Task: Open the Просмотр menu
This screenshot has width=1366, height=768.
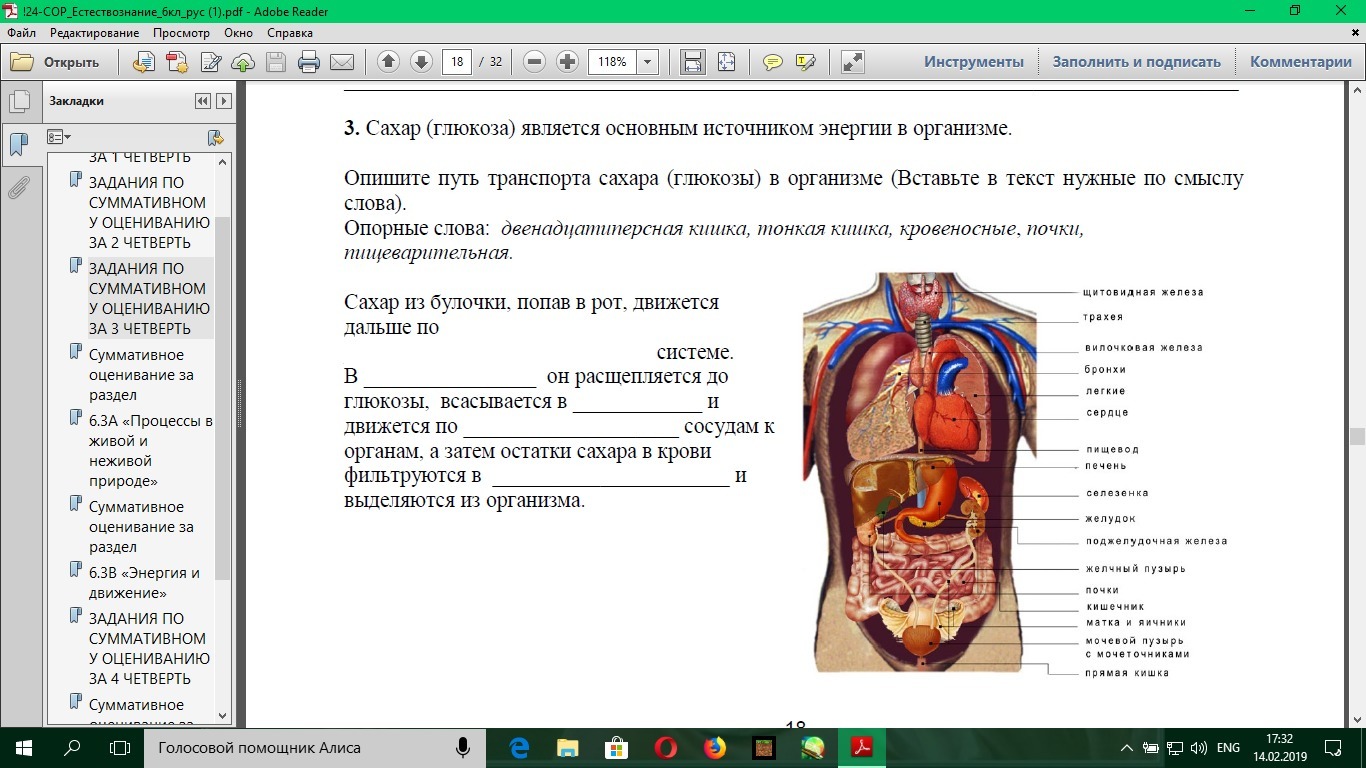Action: point(181,33)
